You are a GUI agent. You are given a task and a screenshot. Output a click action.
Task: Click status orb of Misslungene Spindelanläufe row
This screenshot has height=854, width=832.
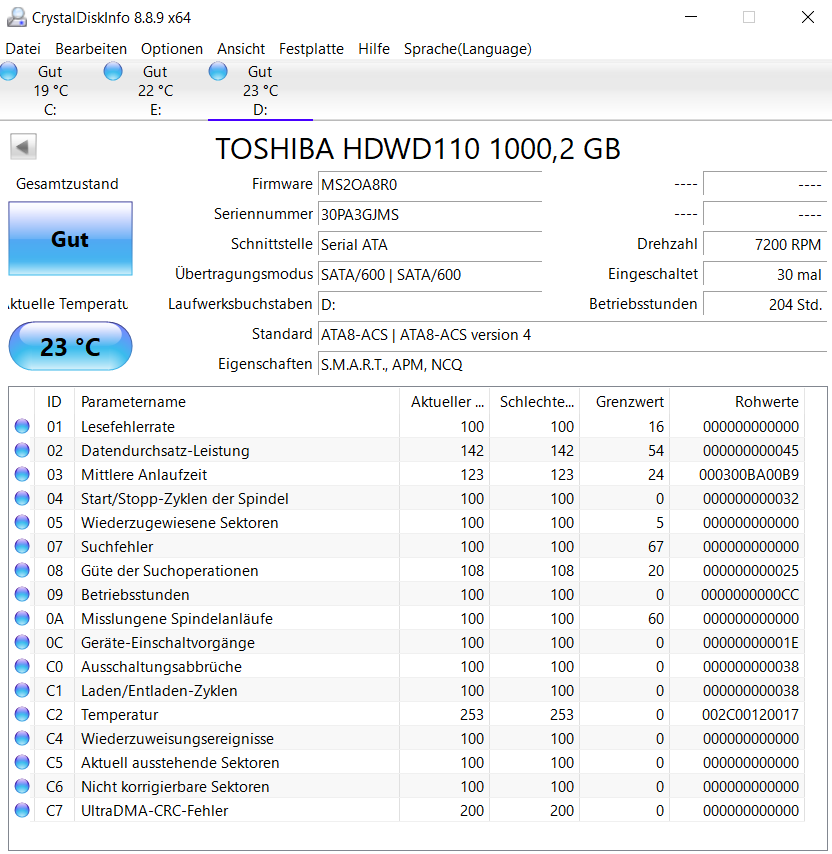pyautogui.click(x=22, y=618)
